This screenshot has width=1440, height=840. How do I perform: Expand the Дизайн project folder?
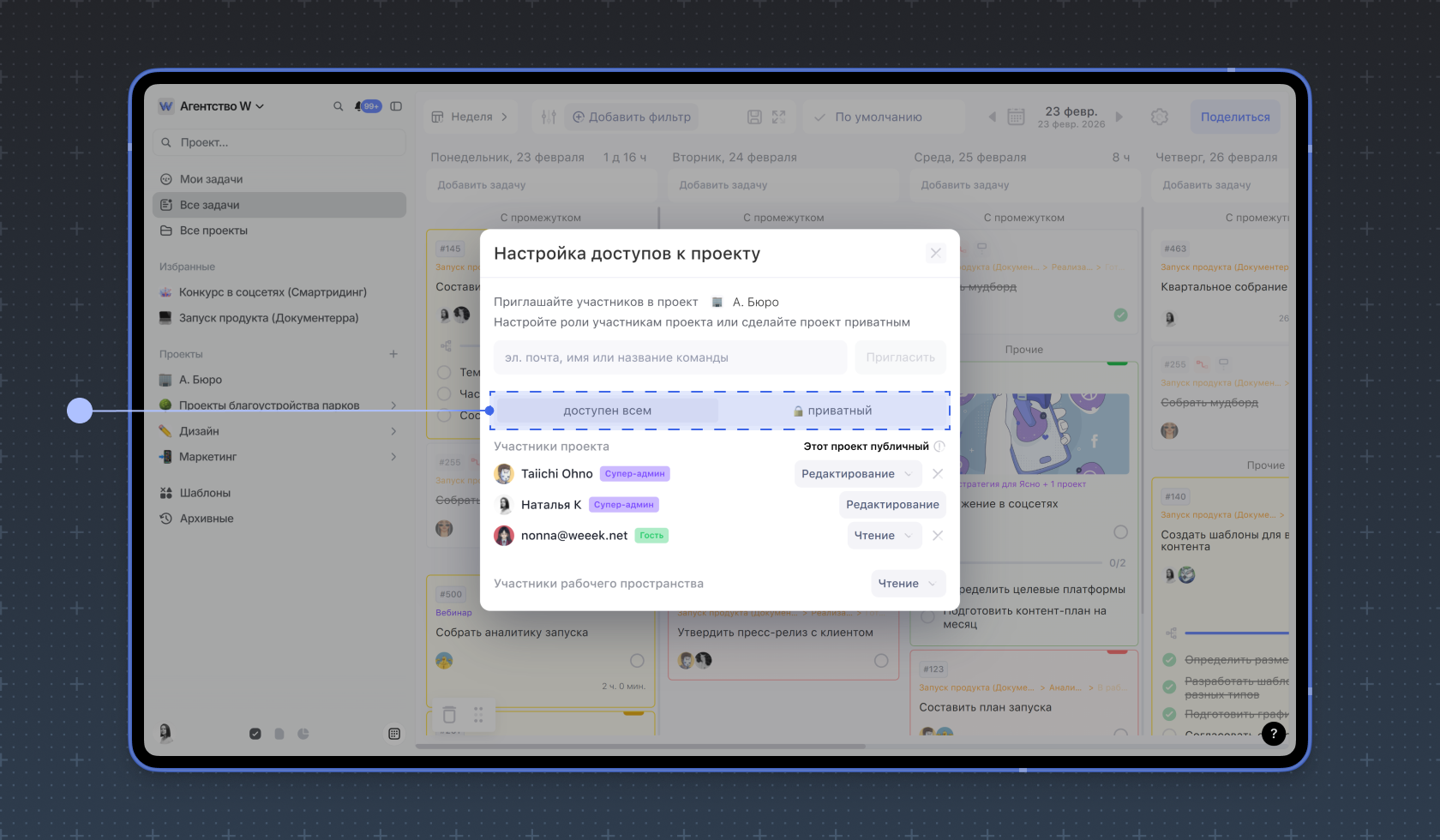[393, 431]
